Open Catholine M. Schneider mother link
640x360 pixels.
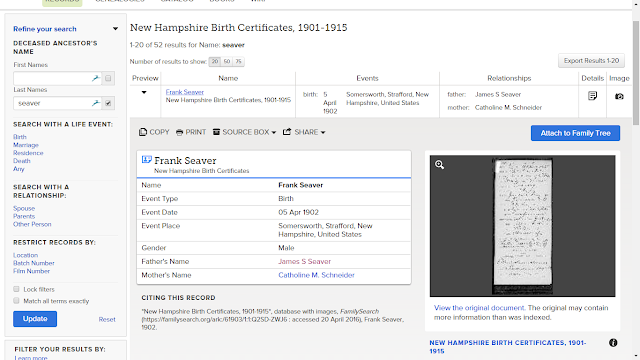pyautogui.click(x=316, y=275)
